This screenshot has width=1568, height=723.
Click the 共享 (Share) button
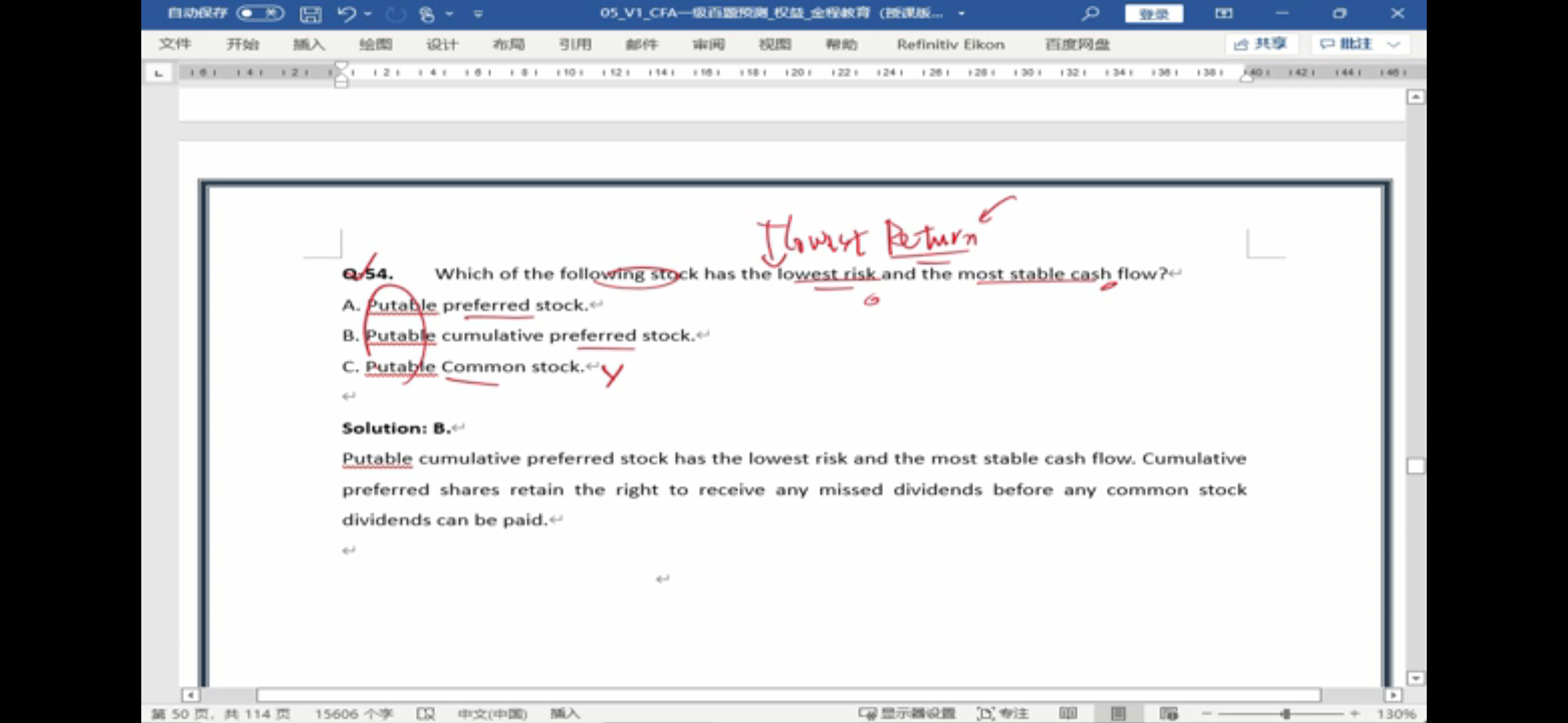(x=1261, y=44)
